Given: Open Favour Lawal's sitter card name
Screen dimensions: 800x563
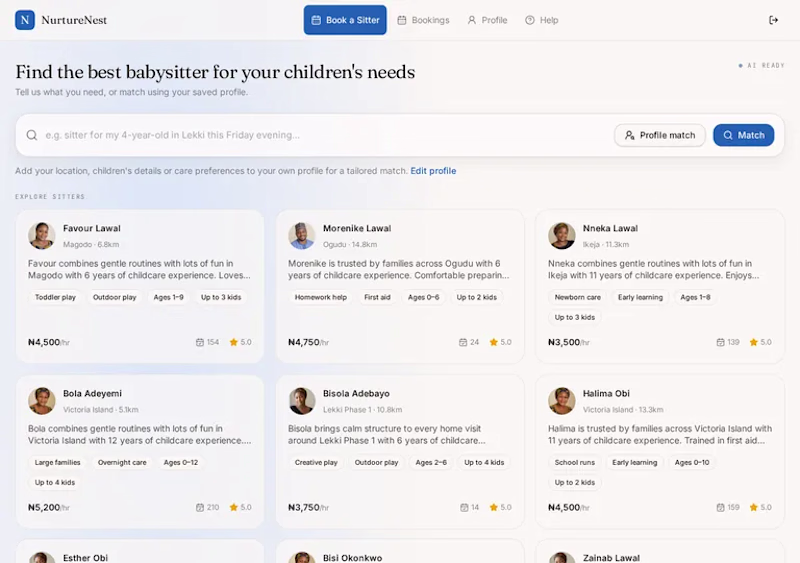Looking at the screenshot, I should coord(92,228).
